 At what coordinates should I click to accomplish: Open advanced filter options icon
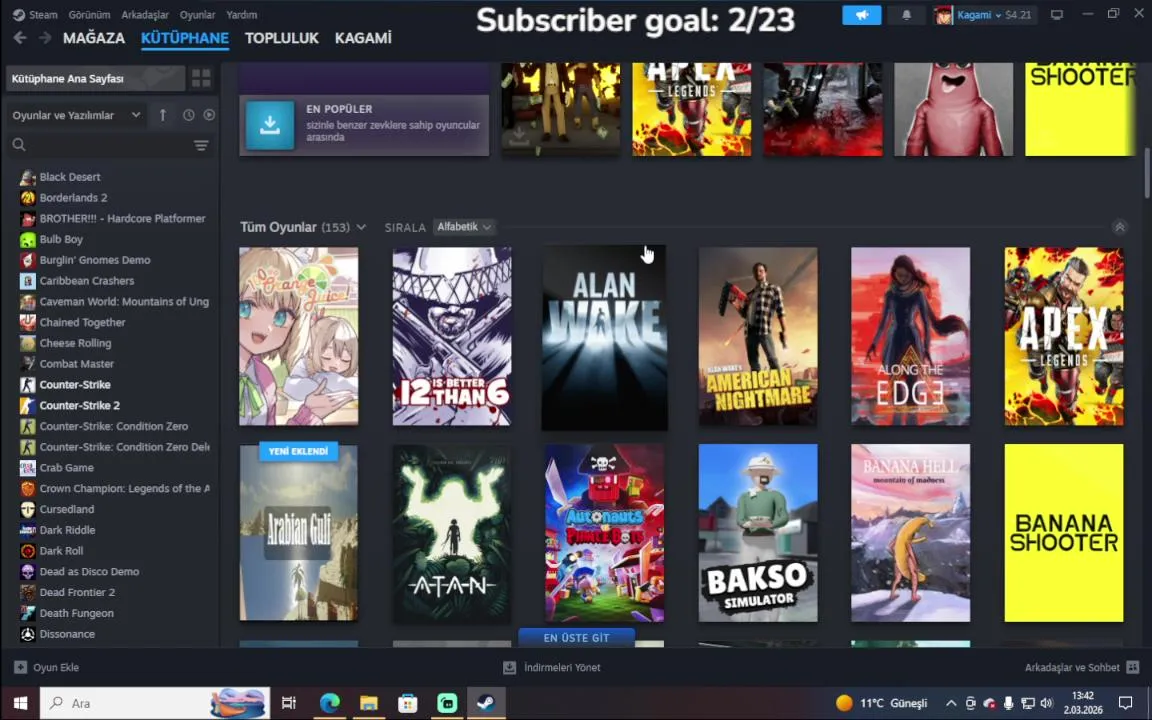tap(201, 145)
